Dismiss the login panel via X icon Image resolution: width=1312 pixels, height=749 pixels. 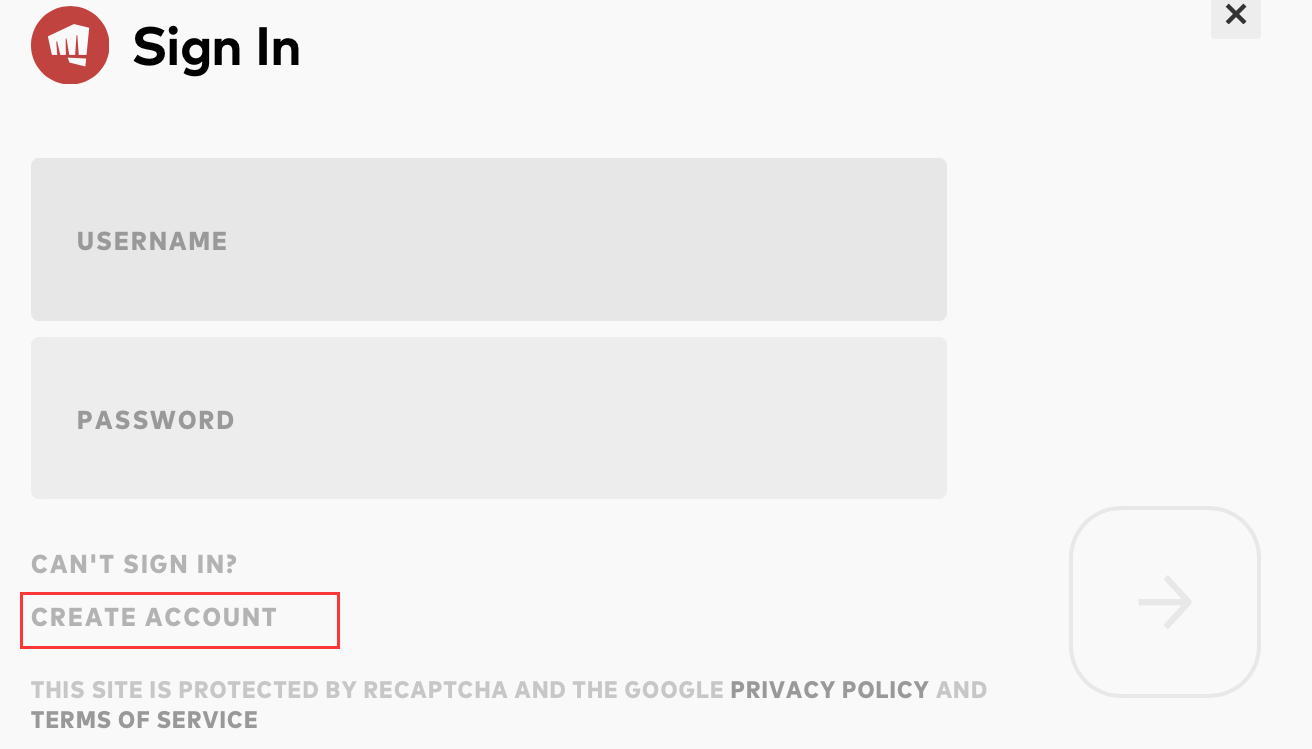1235,15
